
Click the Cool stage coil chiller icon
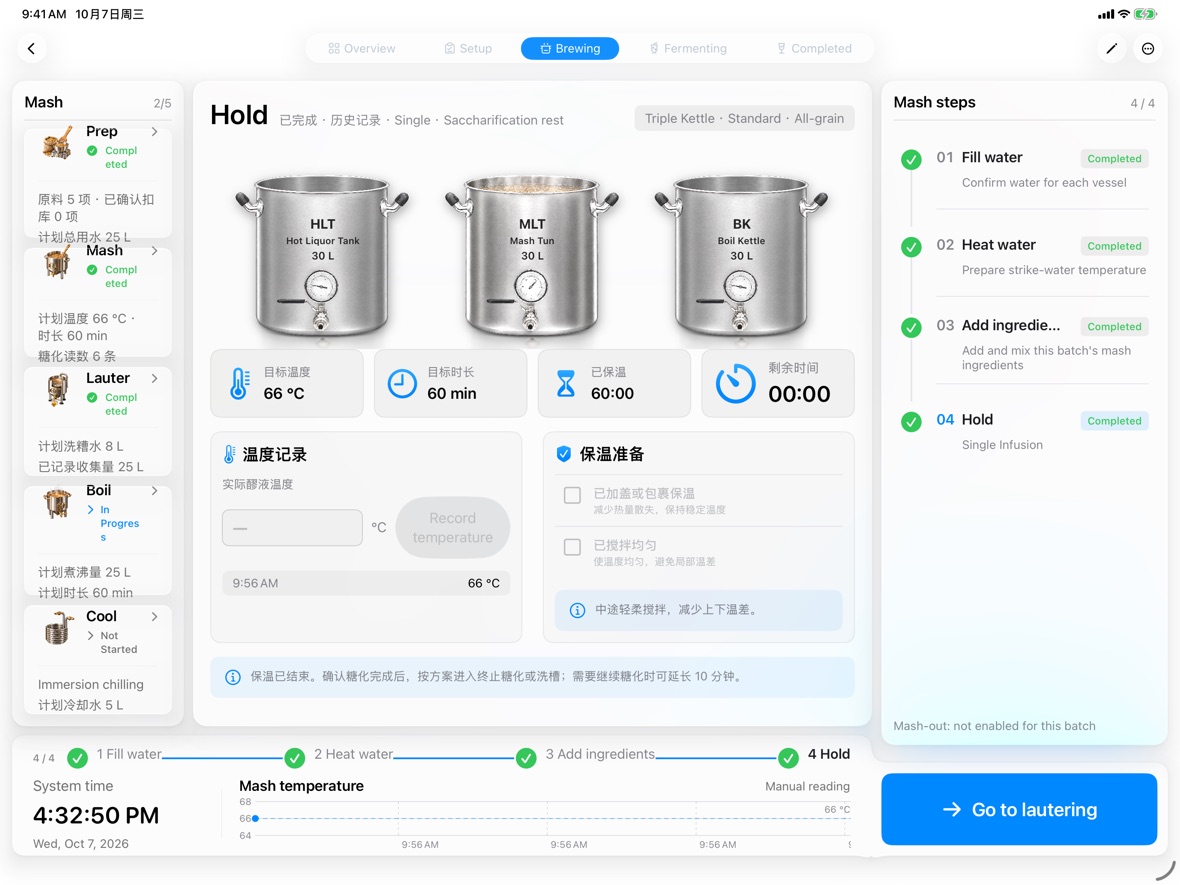[59, 628]
